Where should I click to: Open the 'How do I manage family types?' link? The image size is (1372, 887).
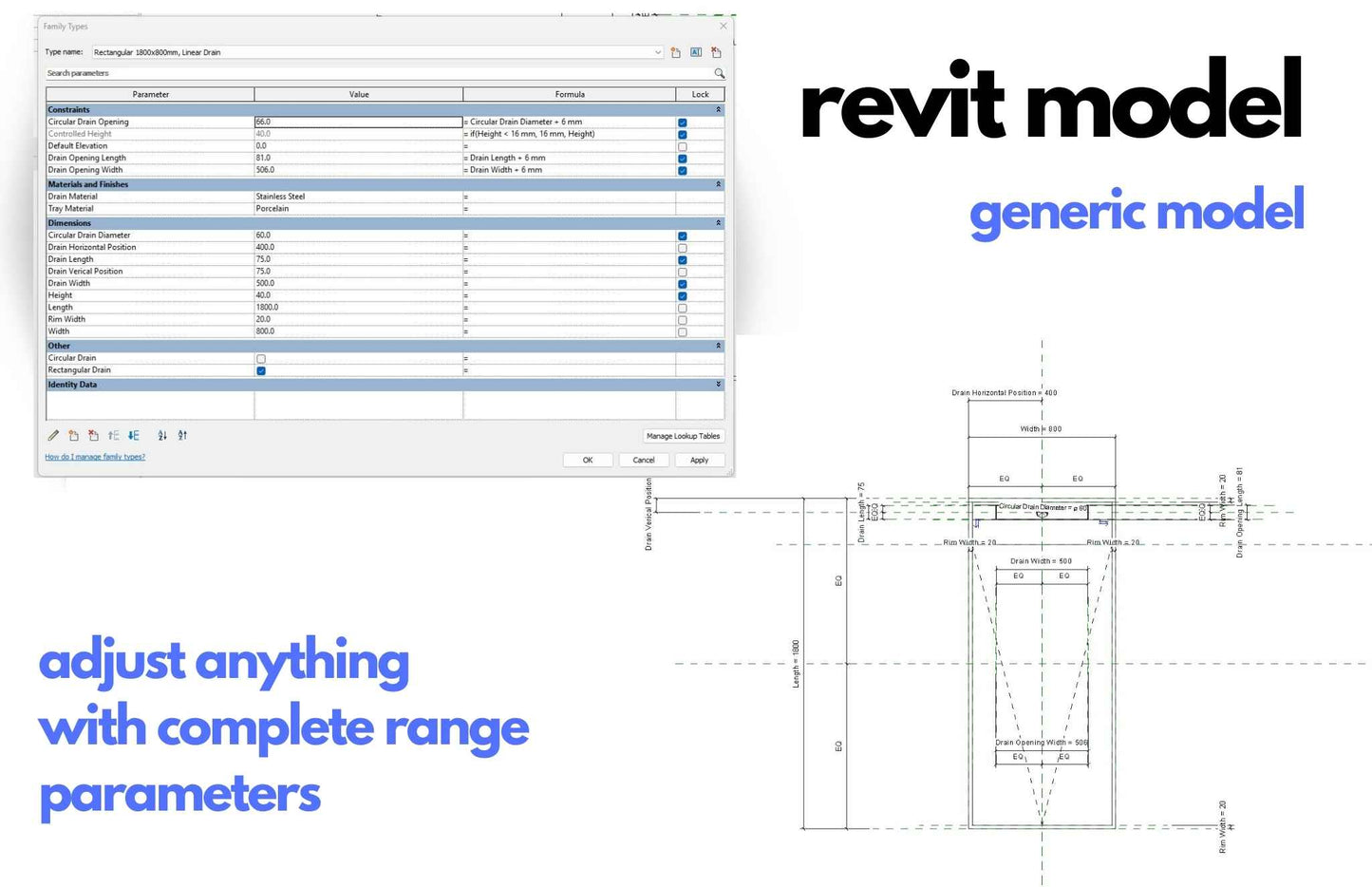click(x=95, y=457)
